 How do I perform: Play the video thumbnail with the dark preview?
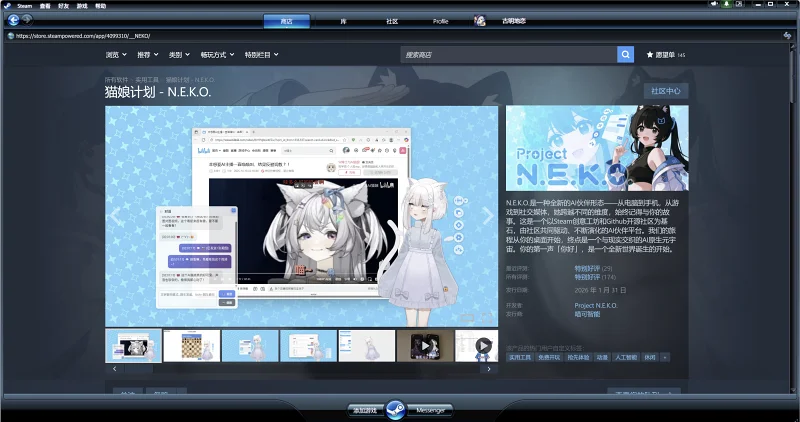[425, 346]
